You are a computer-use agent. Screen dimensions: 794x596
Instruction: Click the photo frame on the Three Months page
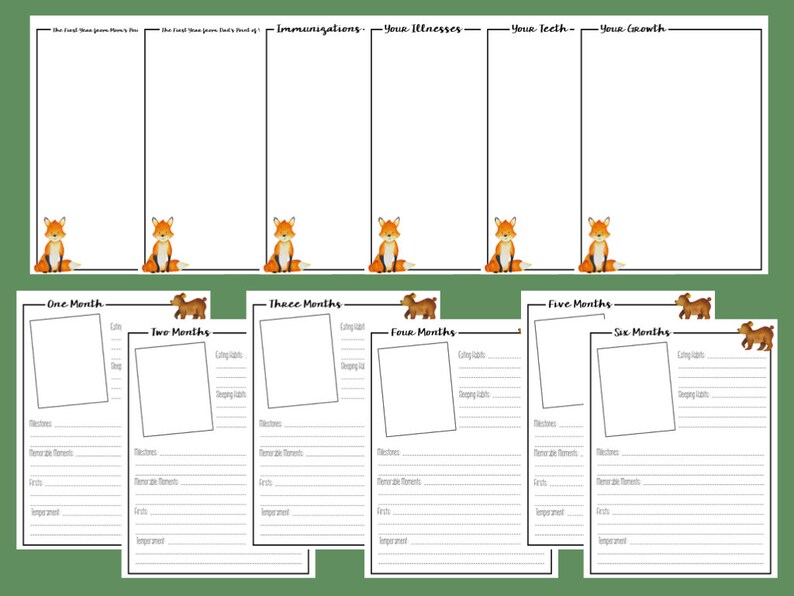299,361
